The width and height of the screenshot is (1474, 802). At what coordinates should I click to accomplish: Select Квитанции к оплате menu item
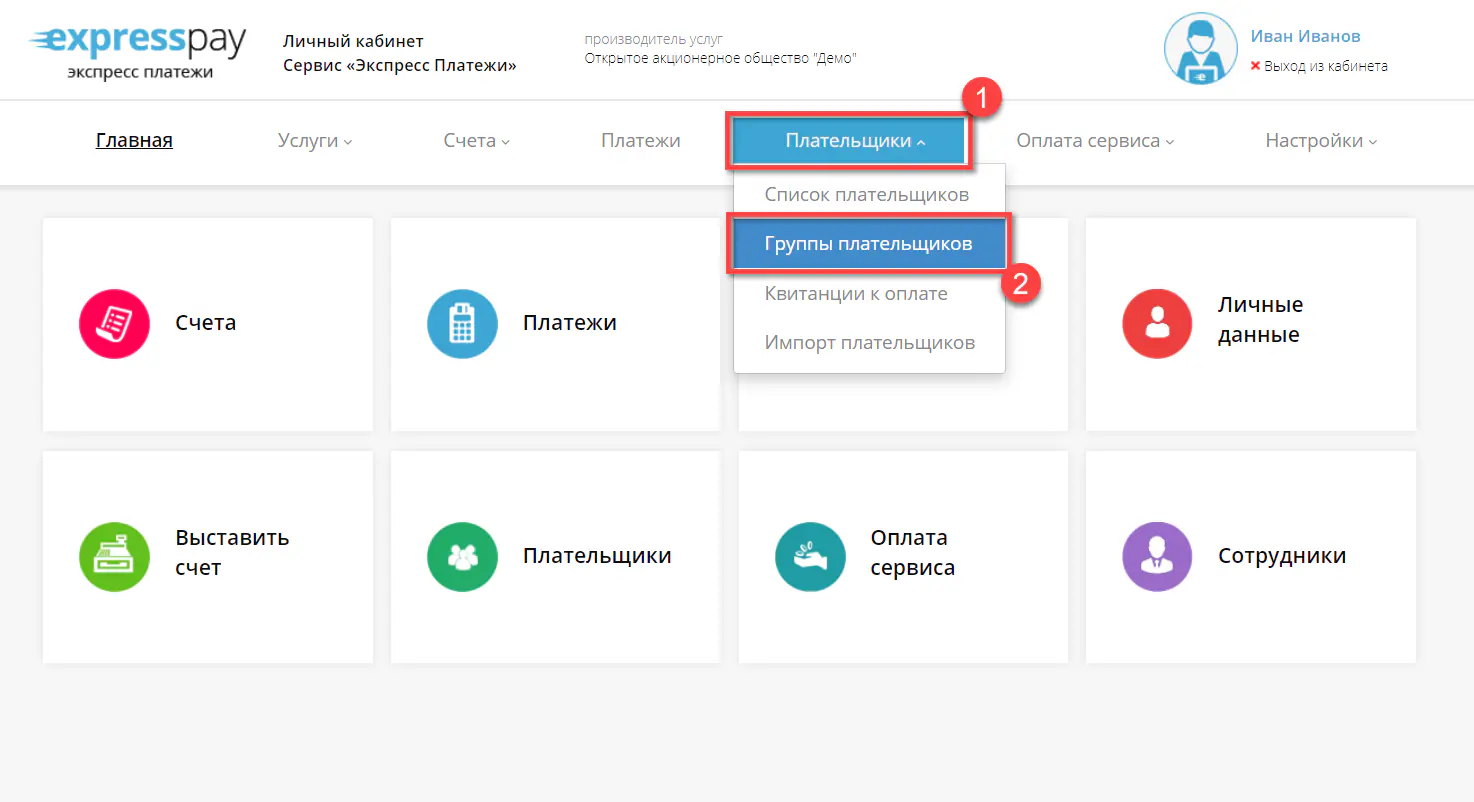[x=855, y=294]
